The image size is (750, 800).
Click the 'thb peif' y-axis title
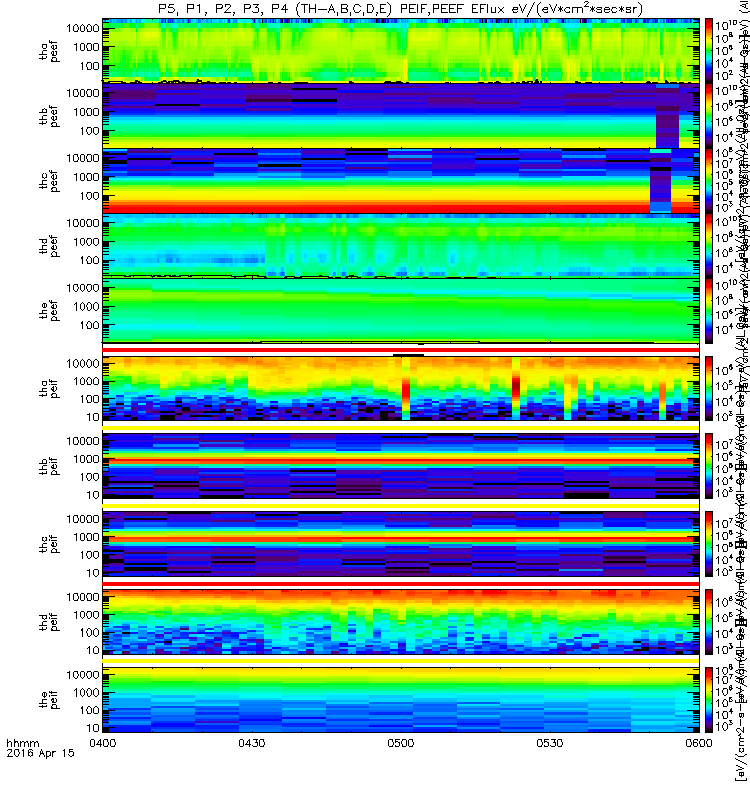pyautogui.click(x=49, y=466)
